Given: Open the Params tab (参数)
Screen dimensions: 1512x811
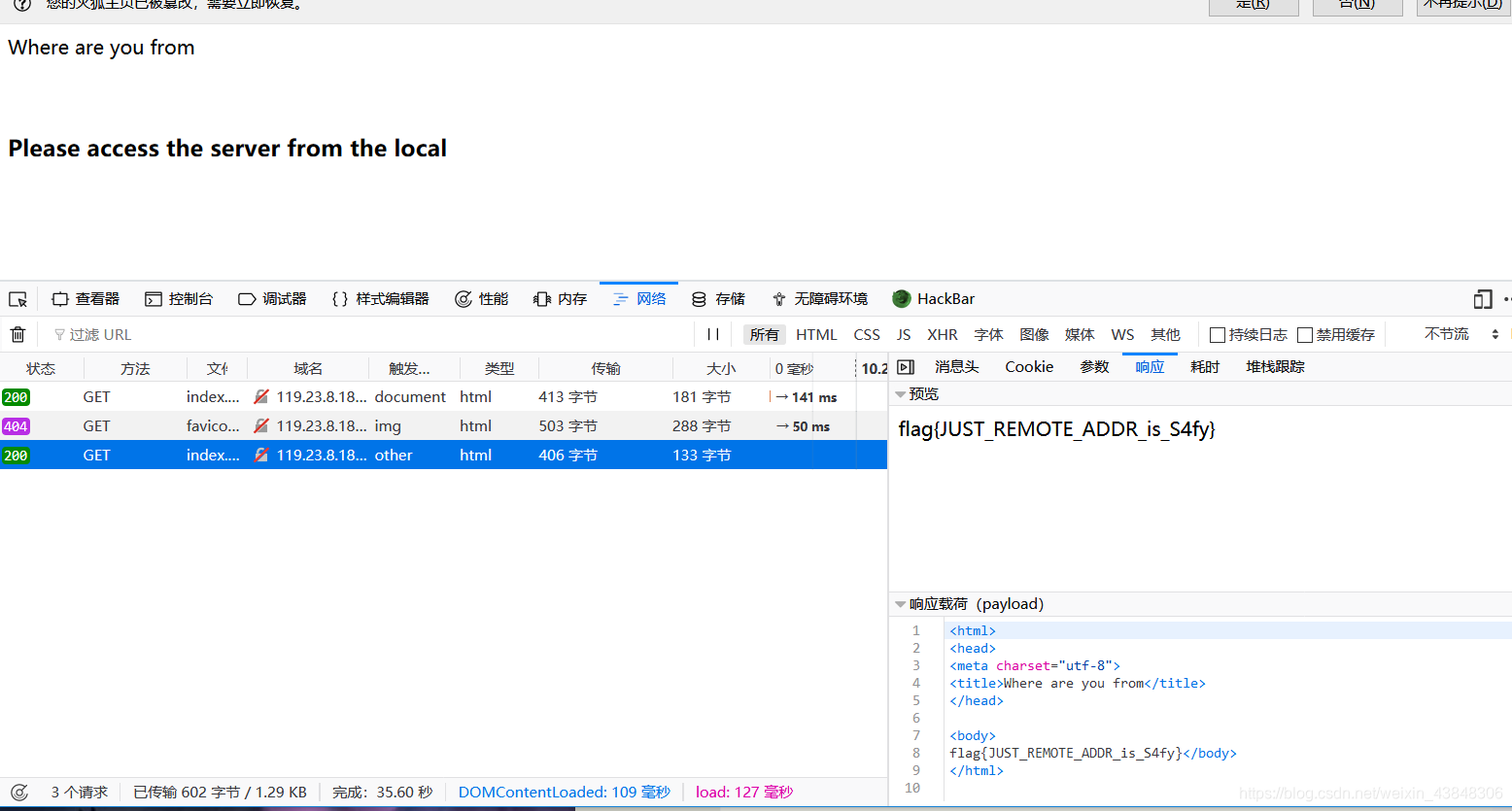Looking at the screenshot, I should click(1094, 367).
